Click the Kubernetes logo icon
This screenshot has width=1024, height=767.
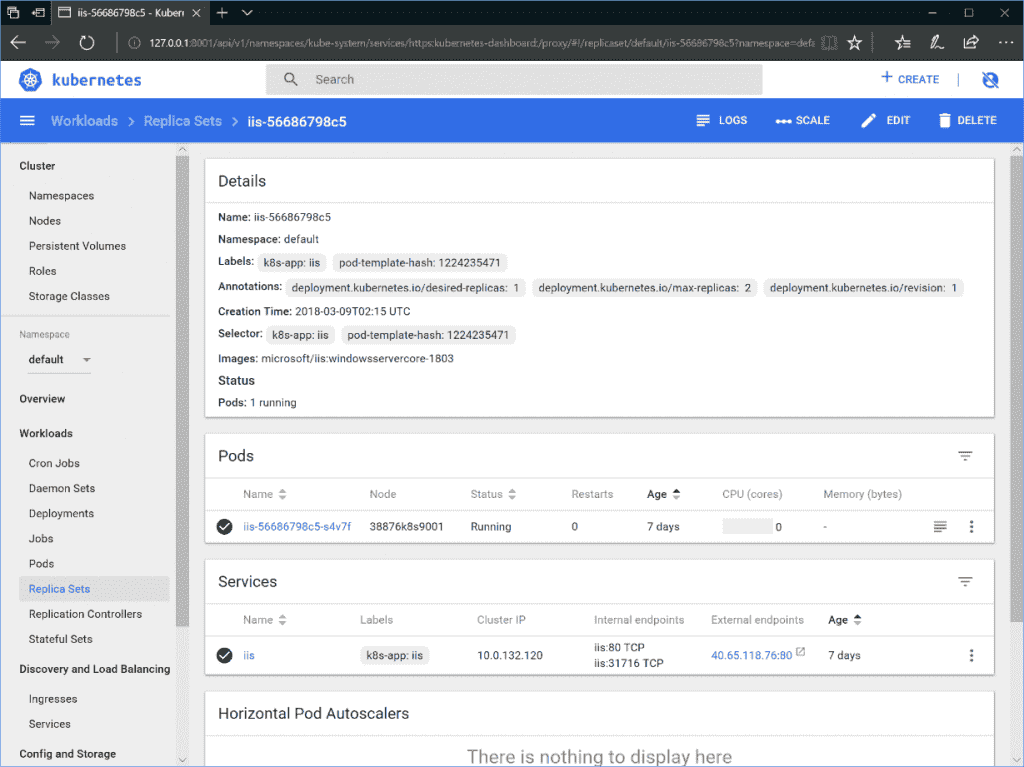click(x=30, y=80)
